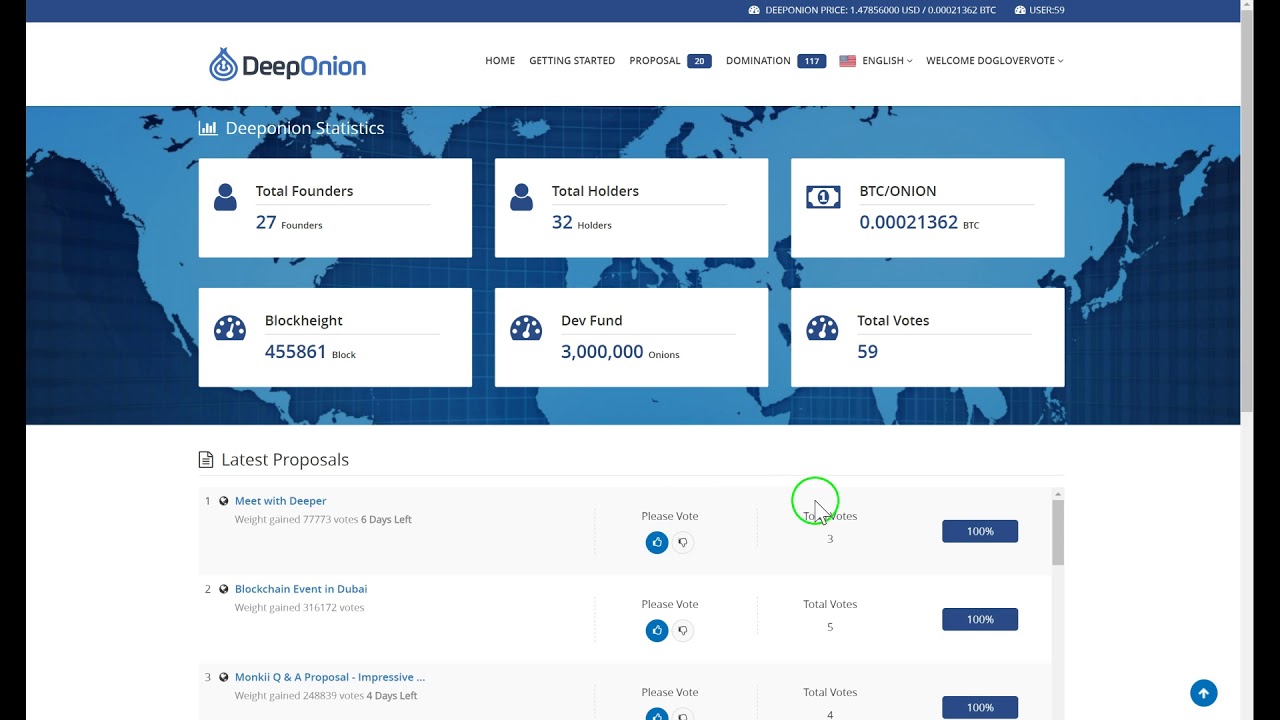The height and width of the screenshot is (720, 1280).
Task: Click the 100% bar for Monkii Q & A Proposal
Action: tap(980, 707)
